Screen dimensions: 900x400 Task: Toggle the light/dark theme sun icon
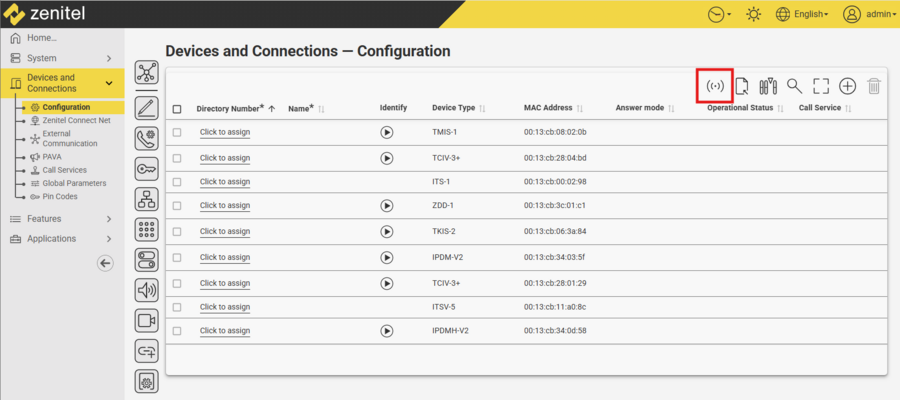[752, 14]
